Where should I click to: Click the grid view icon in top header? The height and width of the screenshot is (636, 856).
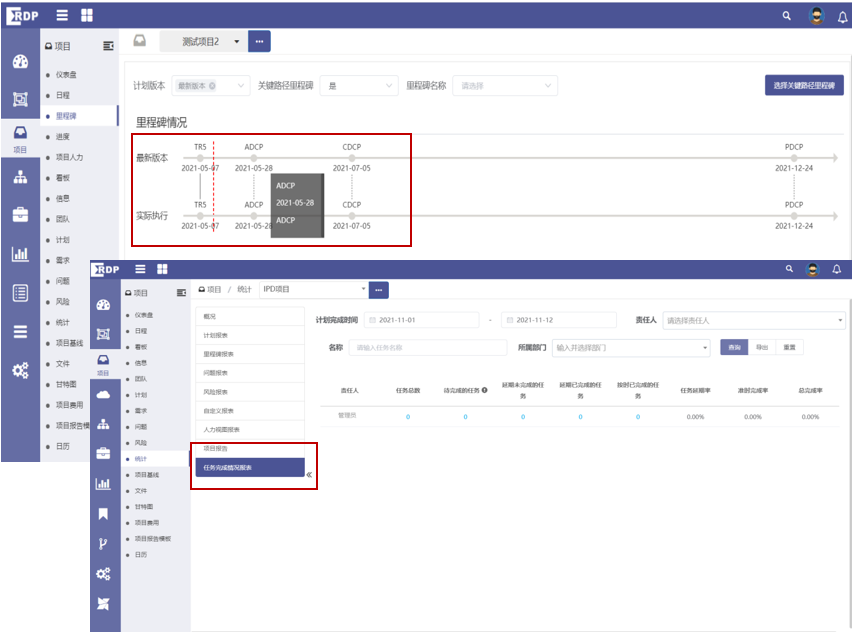click(87, 16)
